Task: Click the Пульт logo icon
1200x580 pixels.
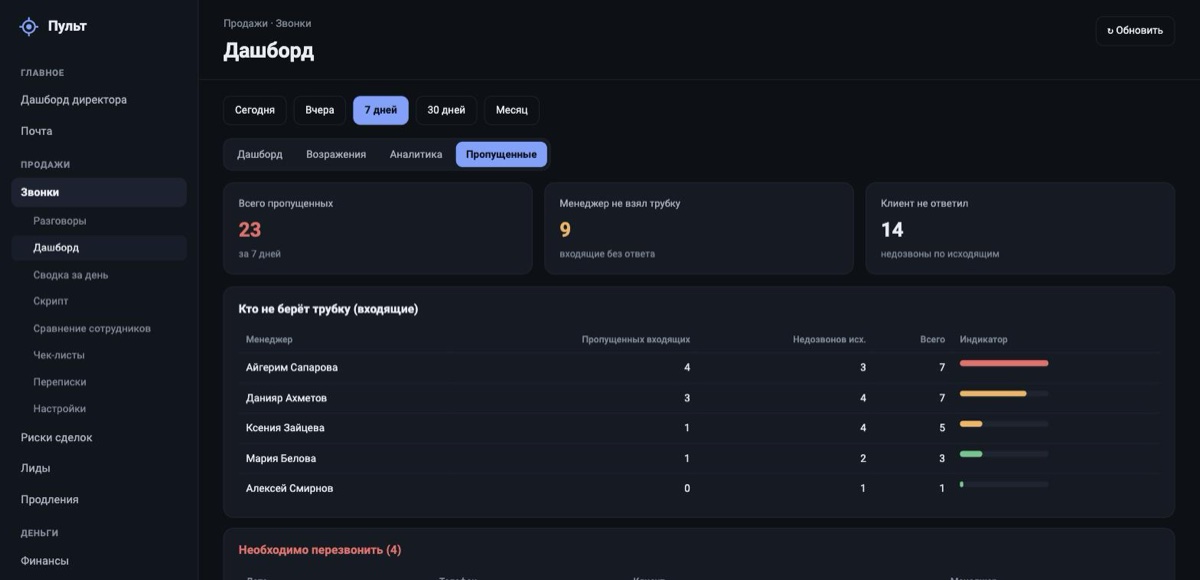Action: pos(29,27)
